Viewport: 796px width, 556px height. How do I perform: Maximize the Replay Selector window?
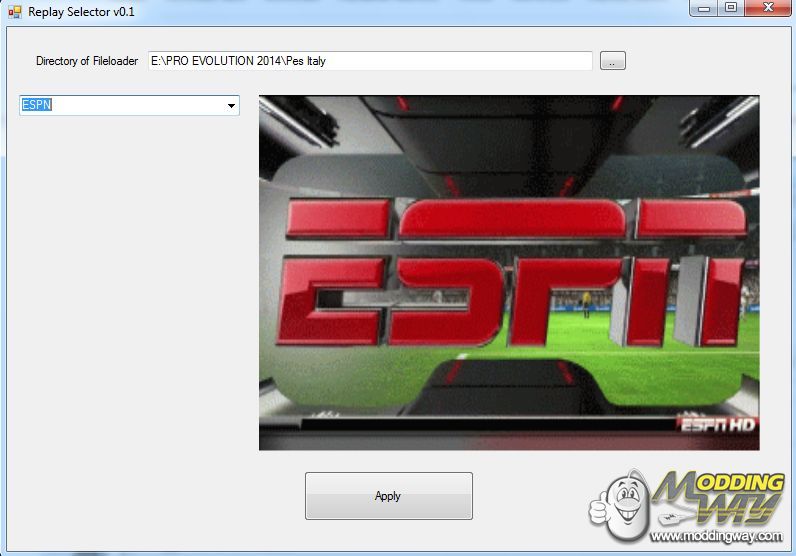click(x=731, y=8)
